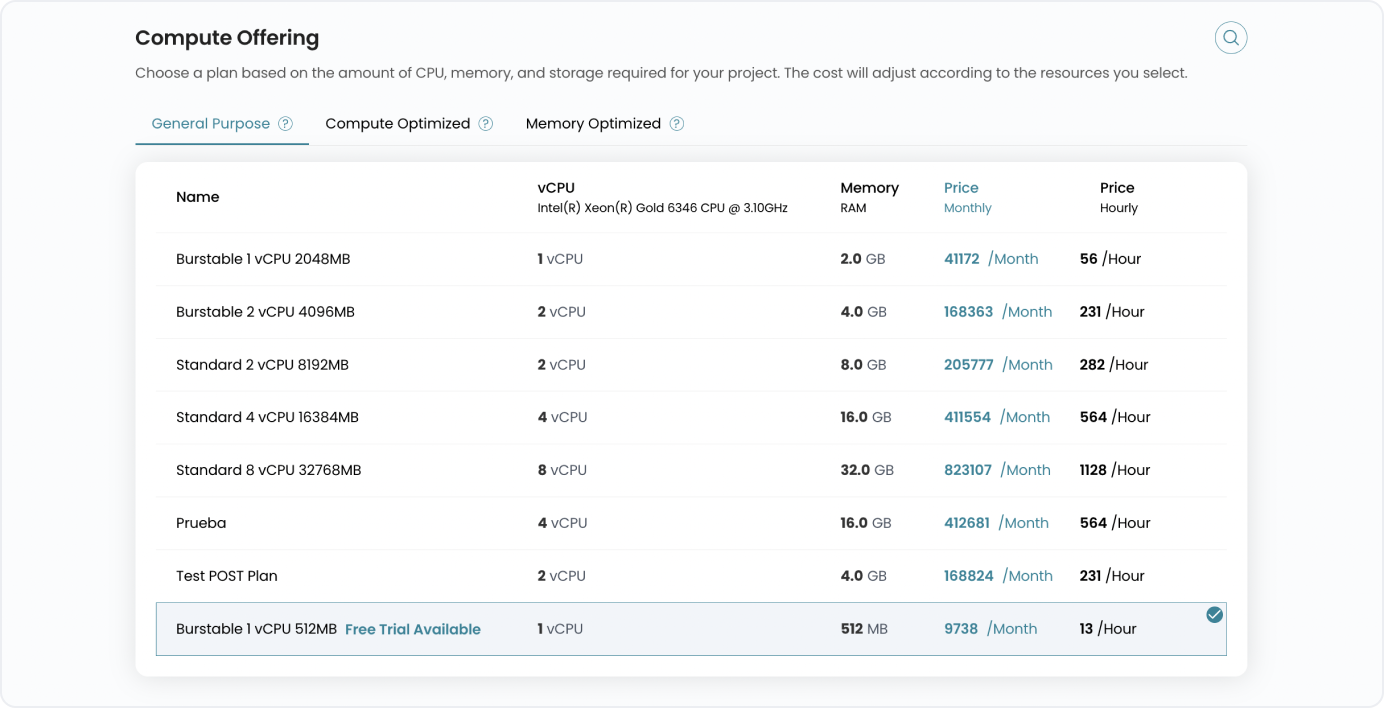Click the Name column header
The image size is (1384, 708).
coord(198,197)
